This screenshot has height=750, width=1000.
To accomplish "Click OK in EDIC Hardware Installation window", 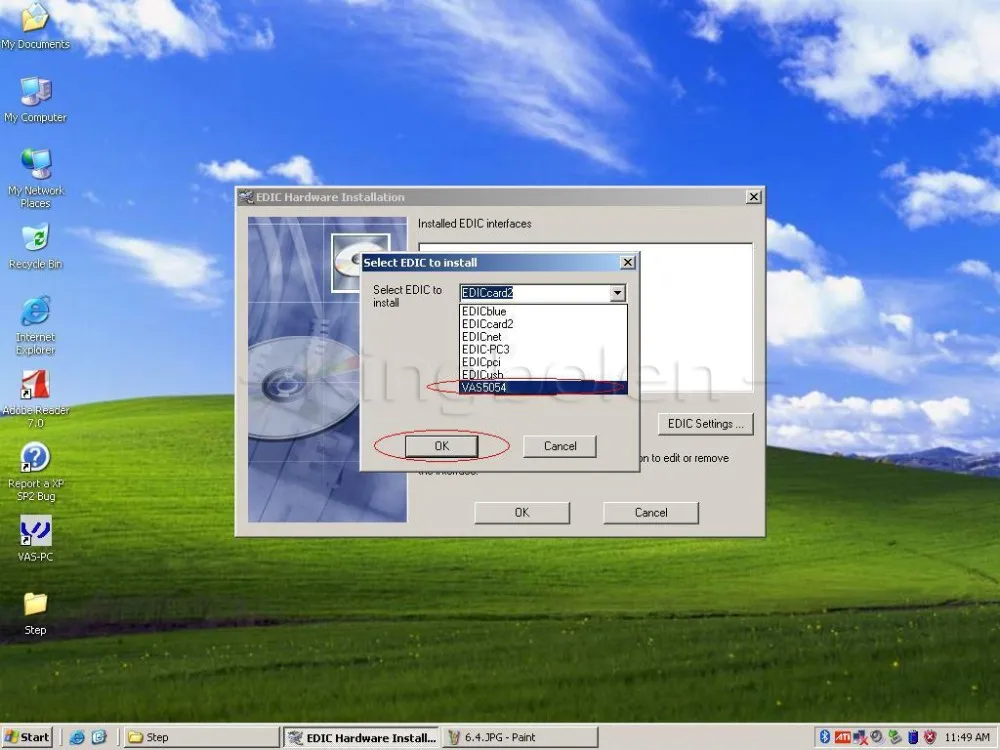I will [522, 513].
